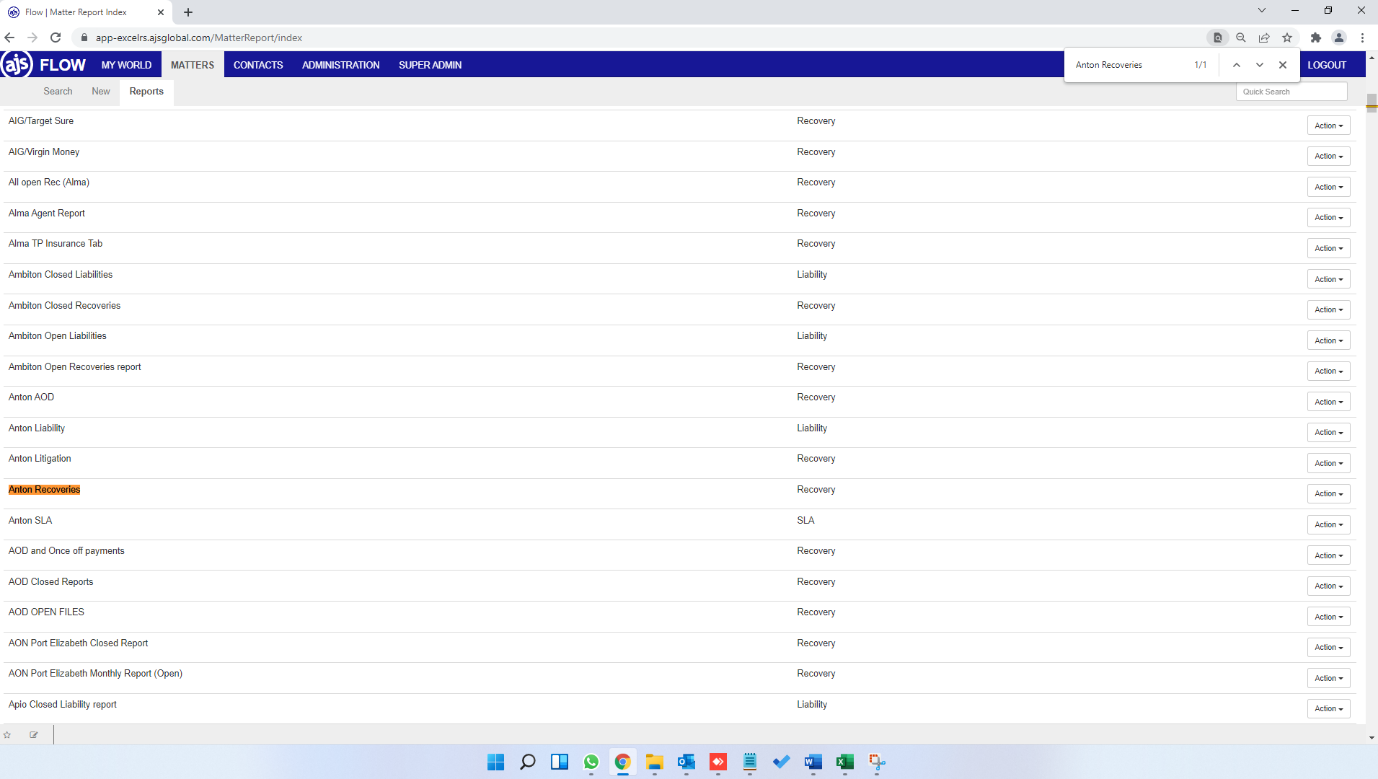
Task: Click the pencil edit icon at bottom left
Action: tap(33, 734)
